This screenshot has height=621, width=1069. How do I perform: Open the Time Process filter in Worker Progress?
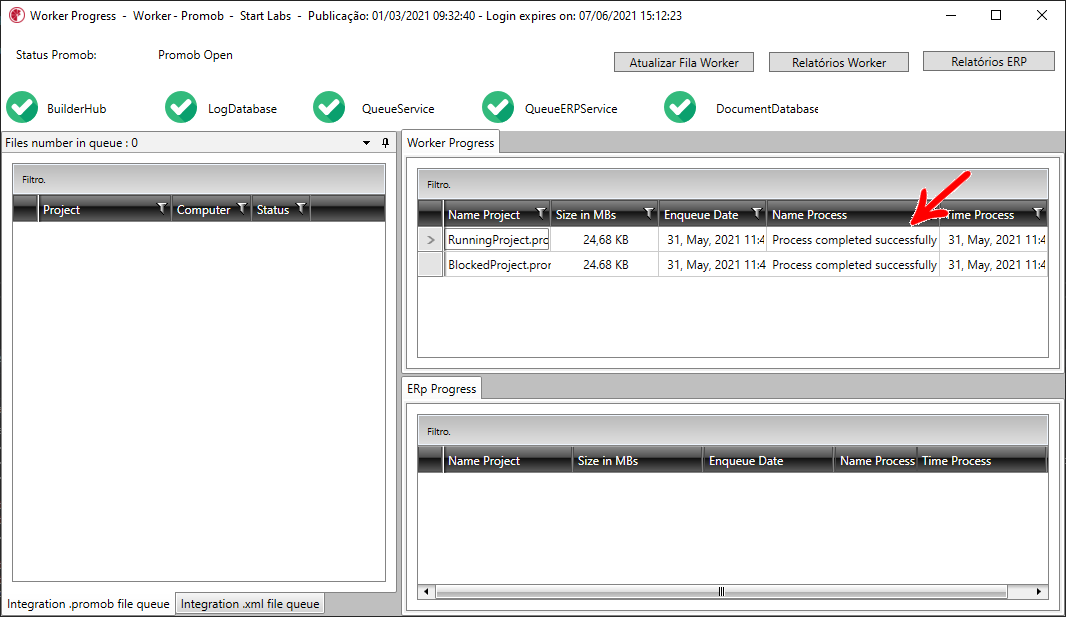[x=1038, y=213]
